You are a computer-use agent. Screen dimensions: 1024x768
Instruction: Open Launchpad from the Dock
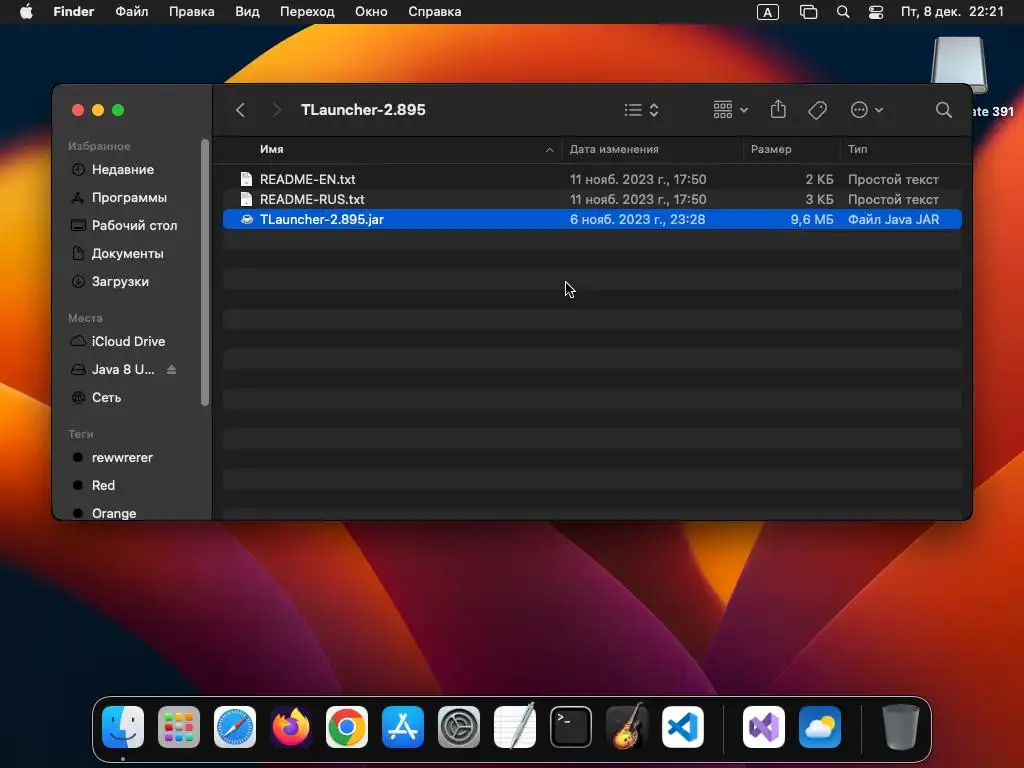coord(179,727)
